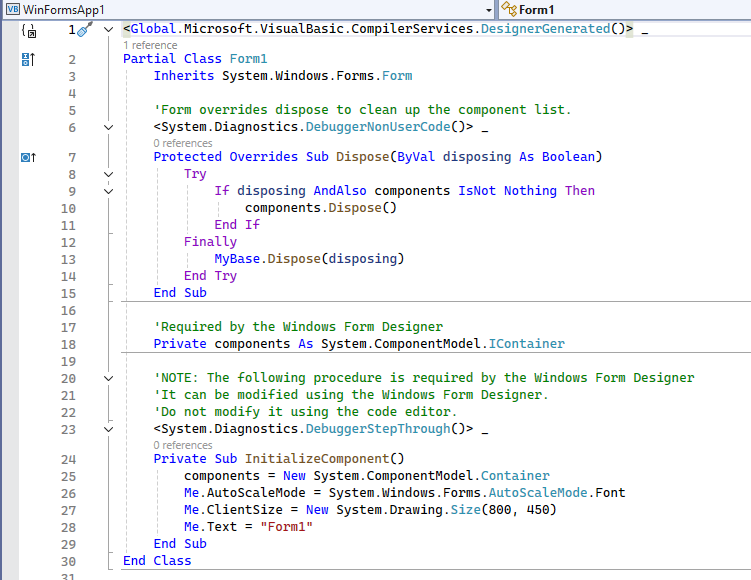Click AutoScaleMode enum on line 26
751x580 pixels.
[x=538, y=492]
